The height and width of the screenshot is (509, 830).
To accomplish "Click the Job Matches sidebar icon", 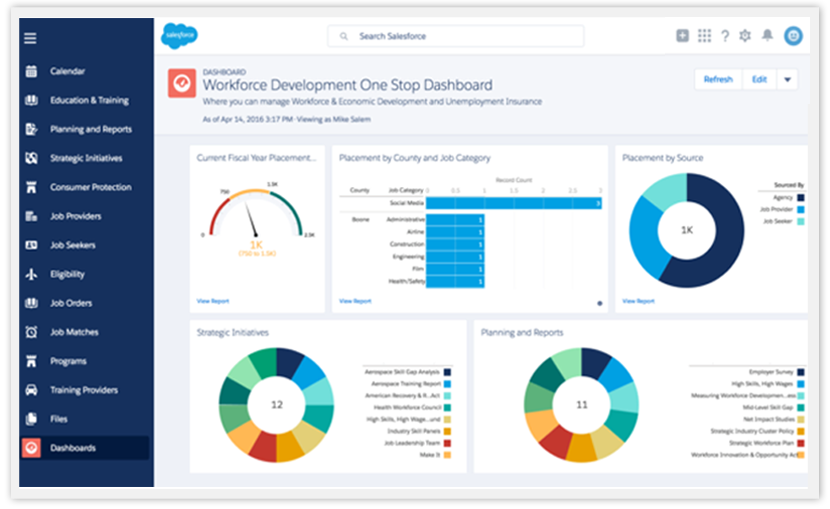I will coord(31,332).
